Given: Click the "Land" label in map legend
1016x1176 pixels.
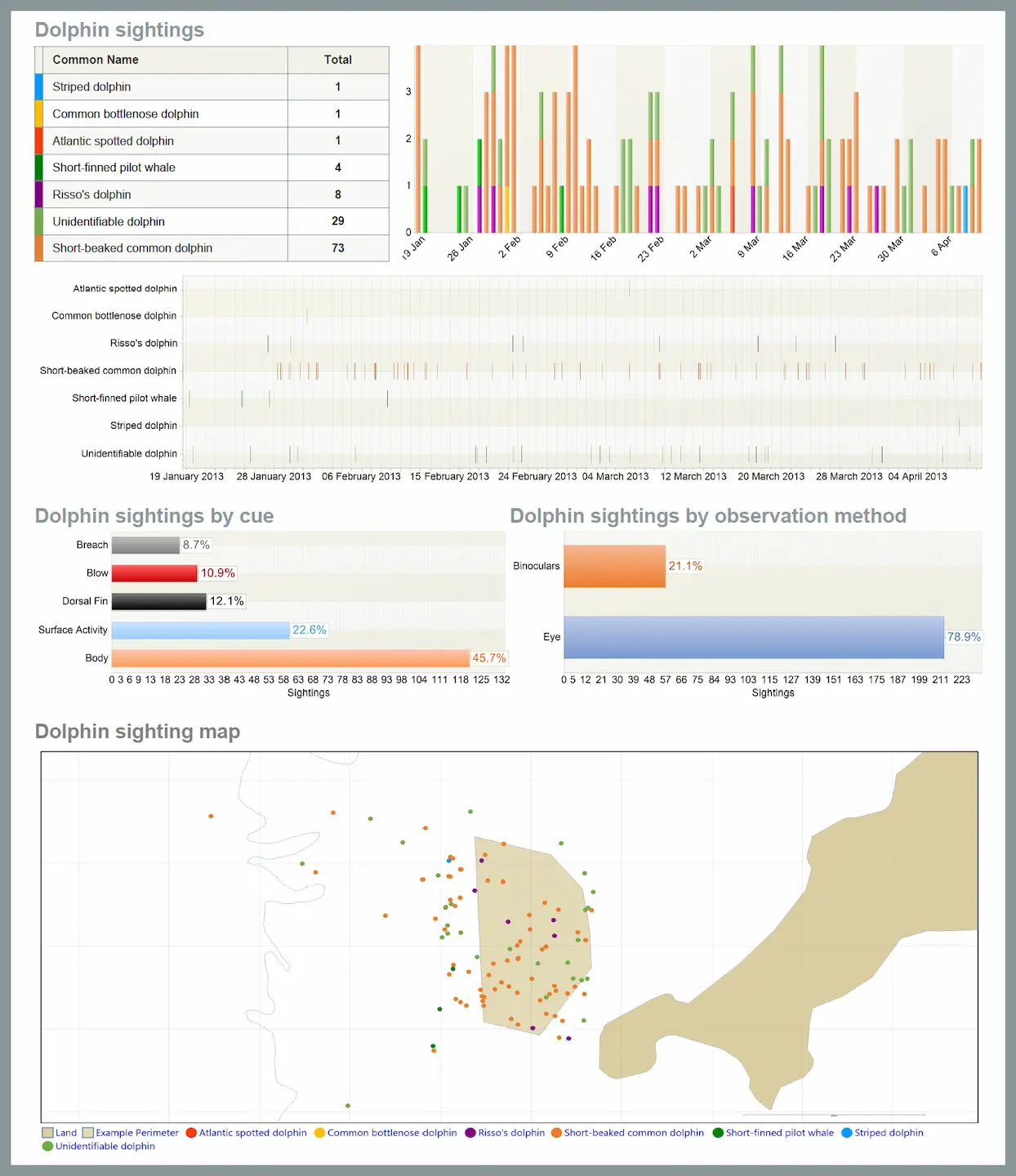Looking at the screenshot, I should (x=66, y=1133).
